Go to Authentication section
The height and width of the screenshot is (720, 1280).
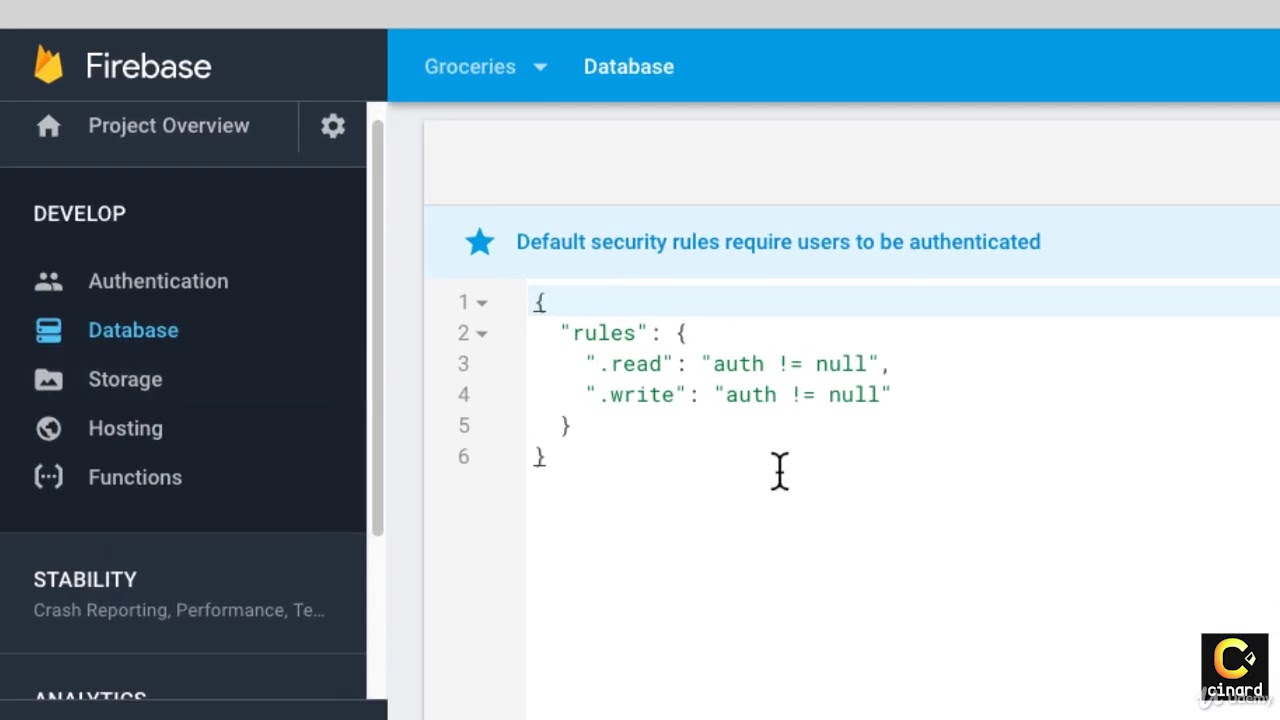click(x=158, y=281)
